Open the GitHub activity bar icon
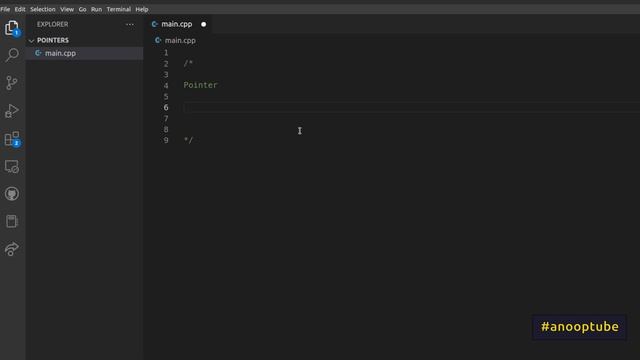Viewport: 640px width, 360px height. click(12, 194)
